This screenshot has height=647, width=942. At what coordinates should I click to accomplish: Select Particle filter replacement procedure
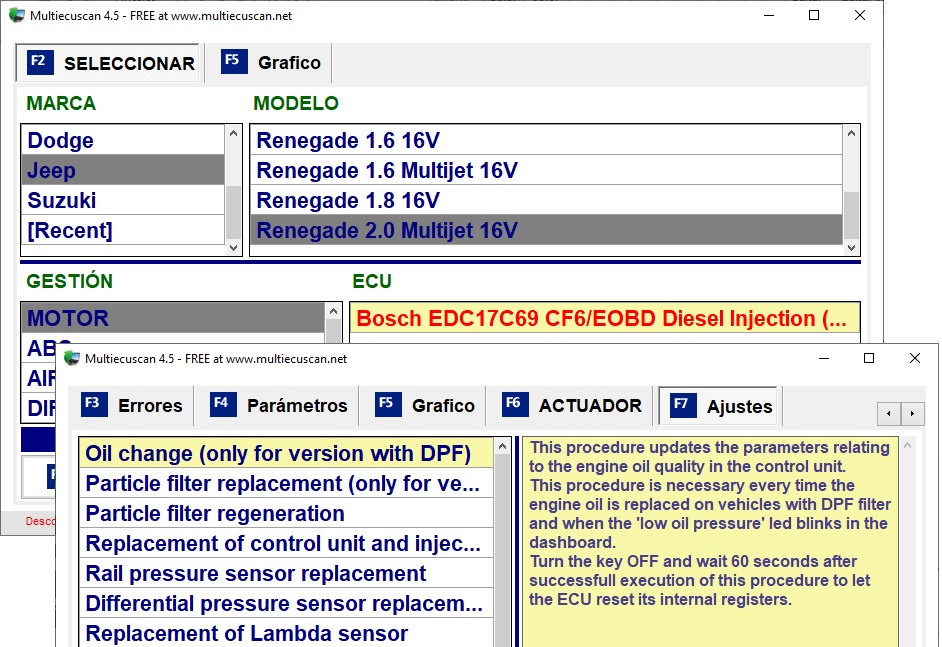coord(287,483)
